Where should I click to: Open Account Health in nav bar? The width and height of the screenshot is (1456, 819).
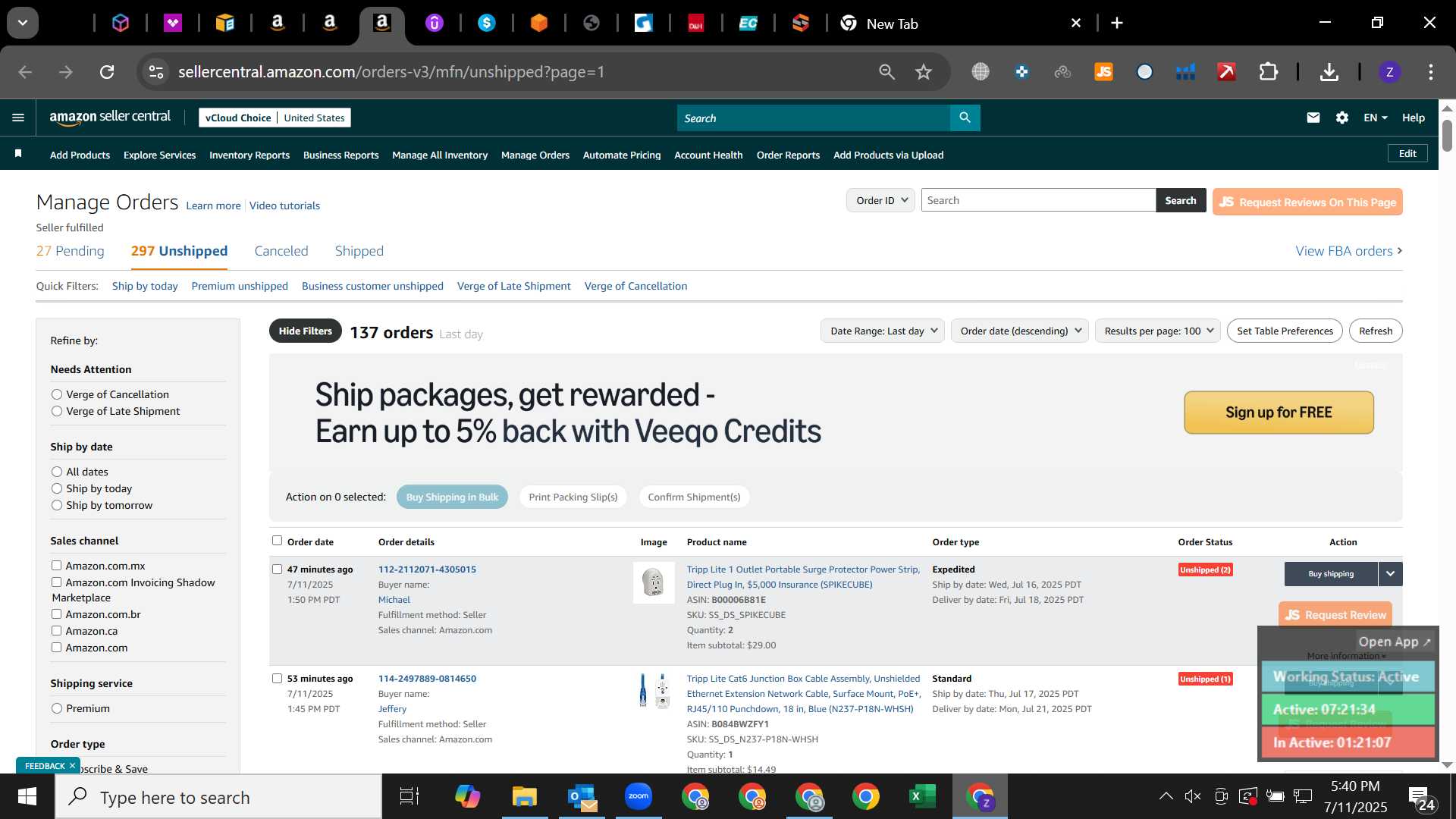click(x=708, y=155)
